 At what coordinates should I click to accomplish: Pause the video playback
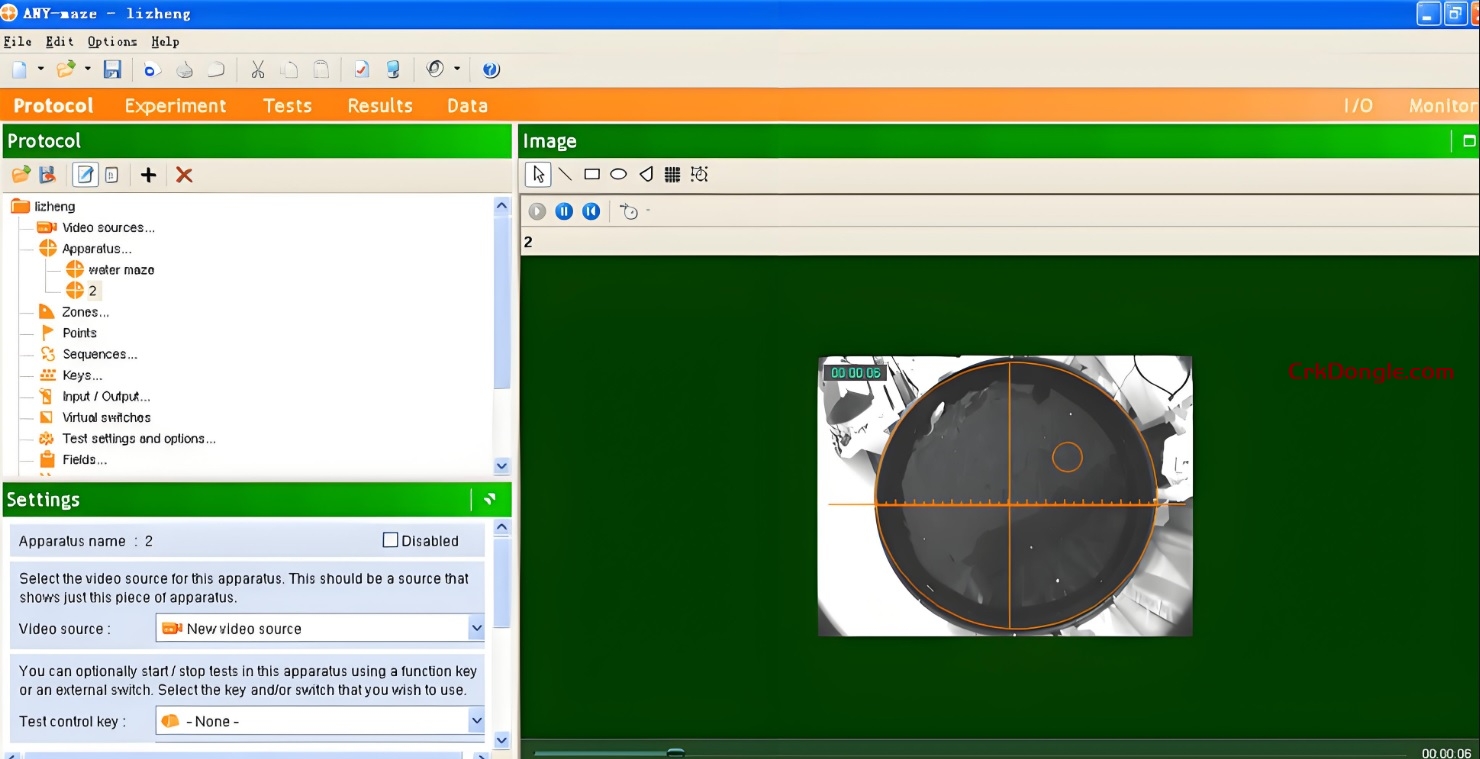tap(564, 211)
